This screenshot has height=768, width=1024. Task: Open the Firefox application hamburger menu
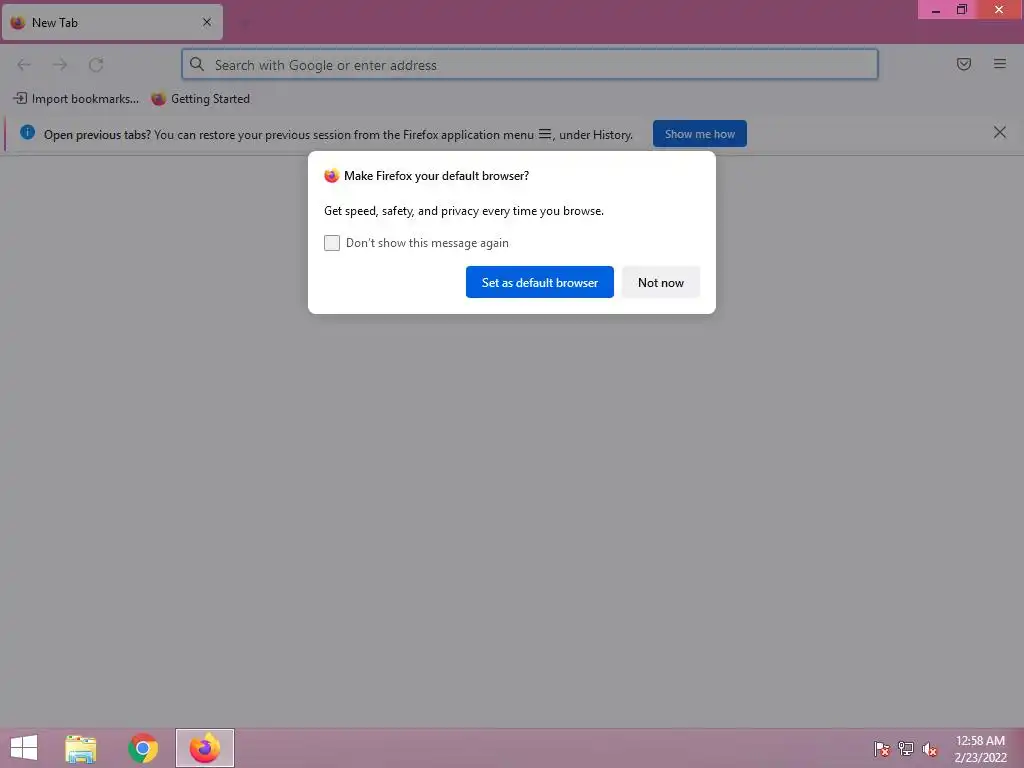[1000, 64]
